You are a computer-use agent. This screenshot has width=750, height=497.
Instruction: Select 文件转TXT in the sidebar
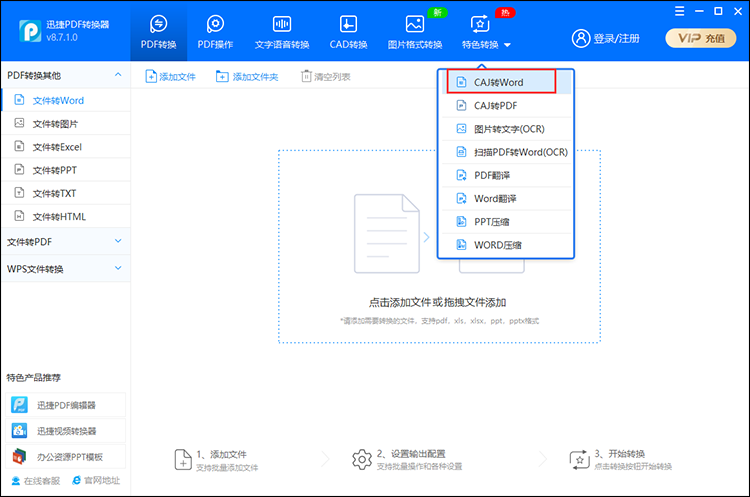pyautogui.click(x=66, y=193)
